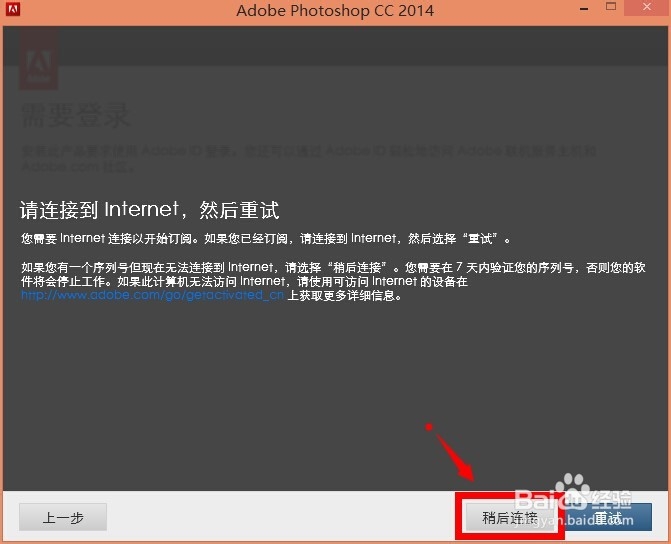Viewport: 671px width, 544px height.
Task: Click the 重试 (Retry) button
Action: (609, 517)
